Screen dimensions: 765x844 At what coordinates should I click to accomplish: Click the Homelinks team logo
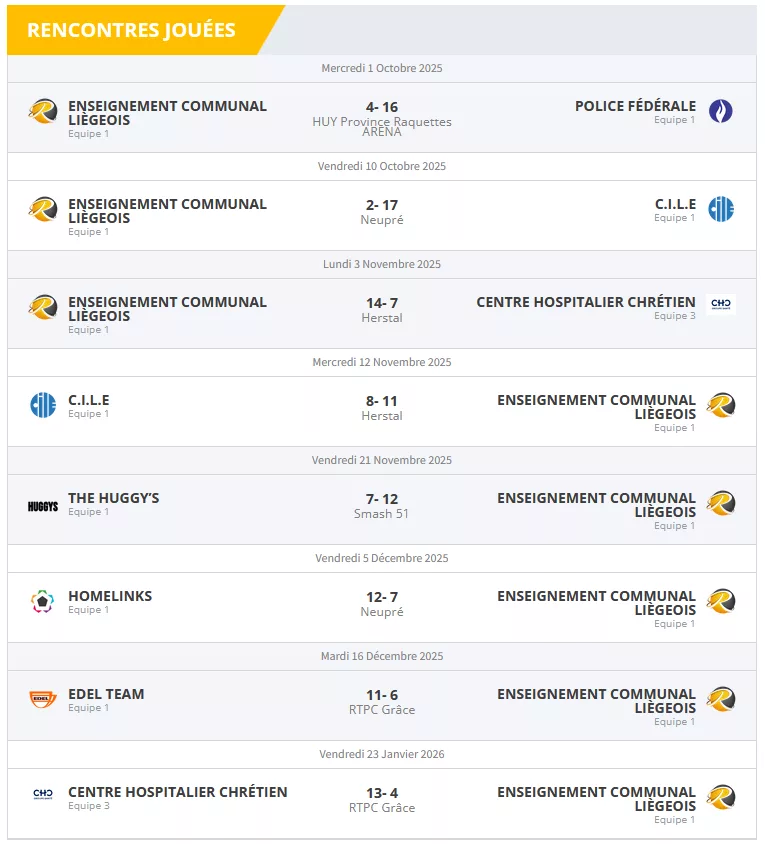click(43, 602)
